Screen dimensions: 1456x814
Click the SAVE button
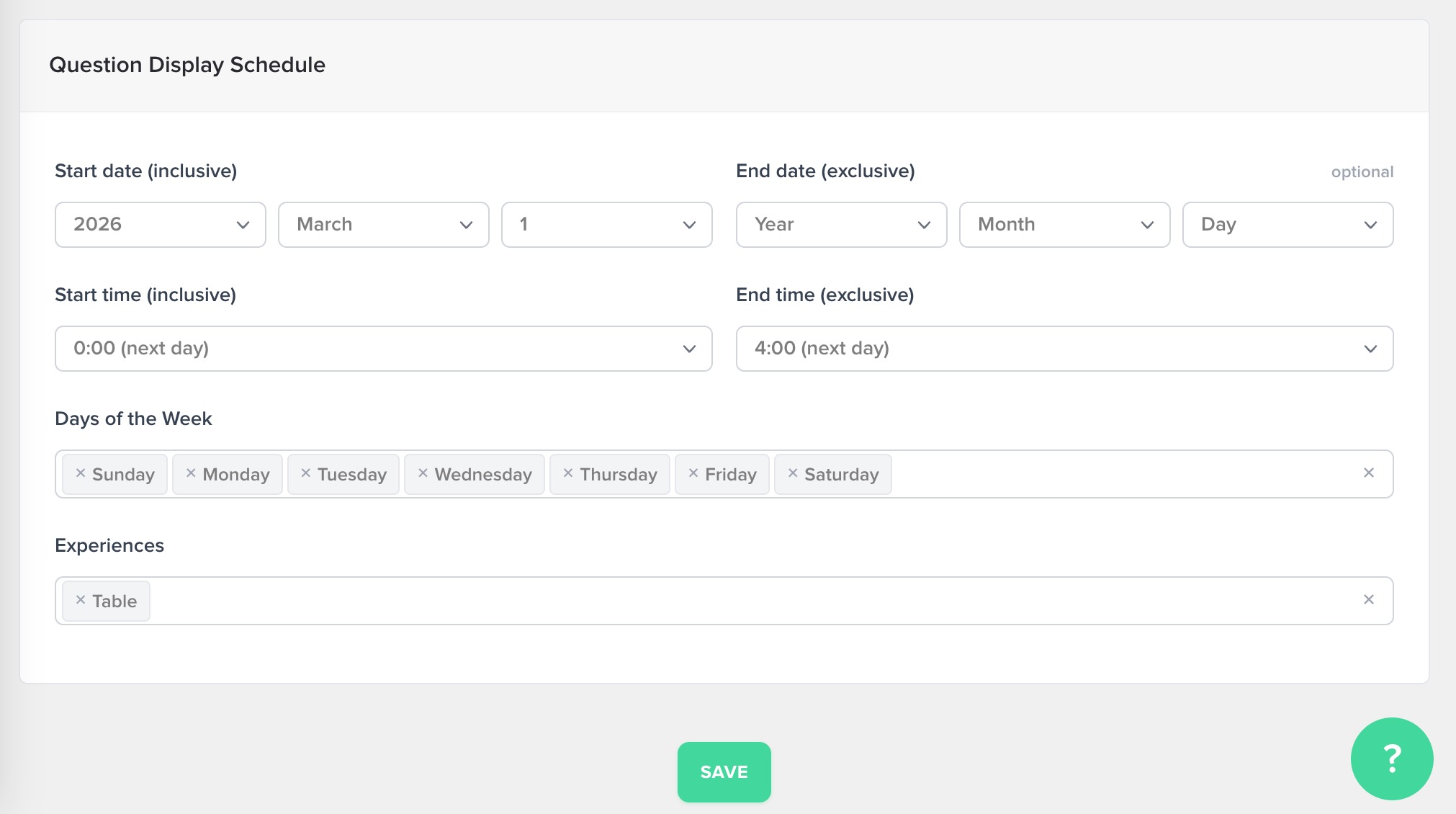[724, 771]
